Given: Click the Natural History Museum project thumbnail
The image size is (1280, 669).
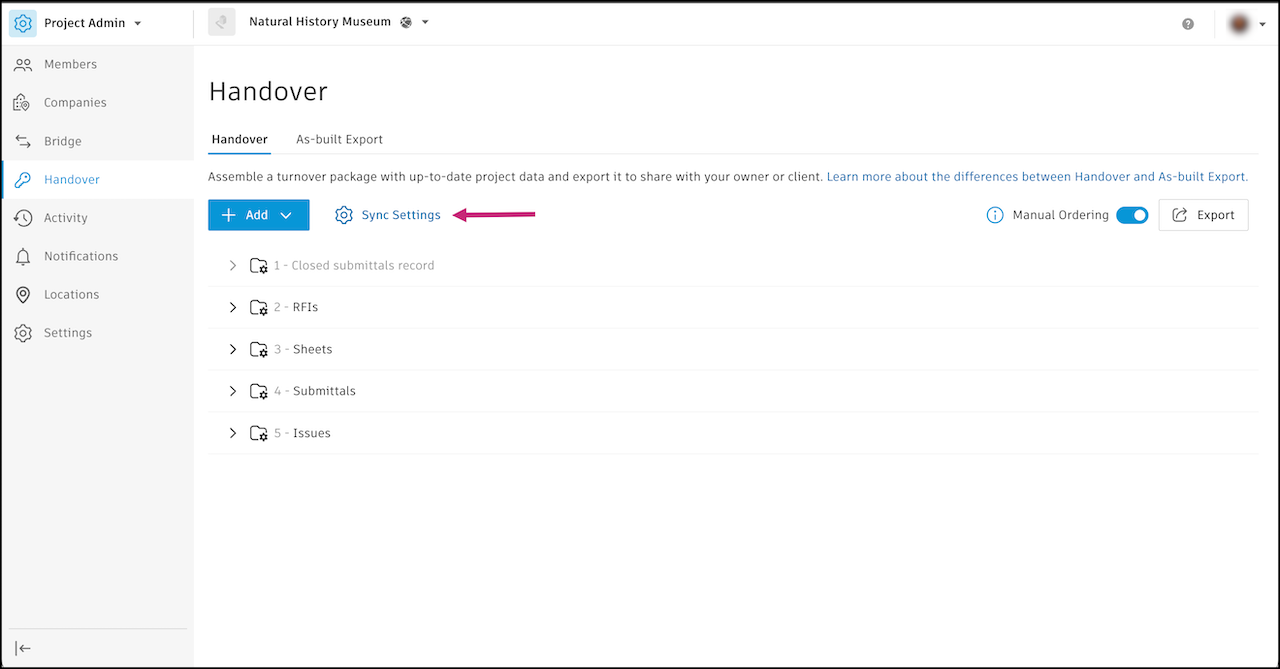Looking at the screenshot, I should pyautogui.click(x=222, y=23).
